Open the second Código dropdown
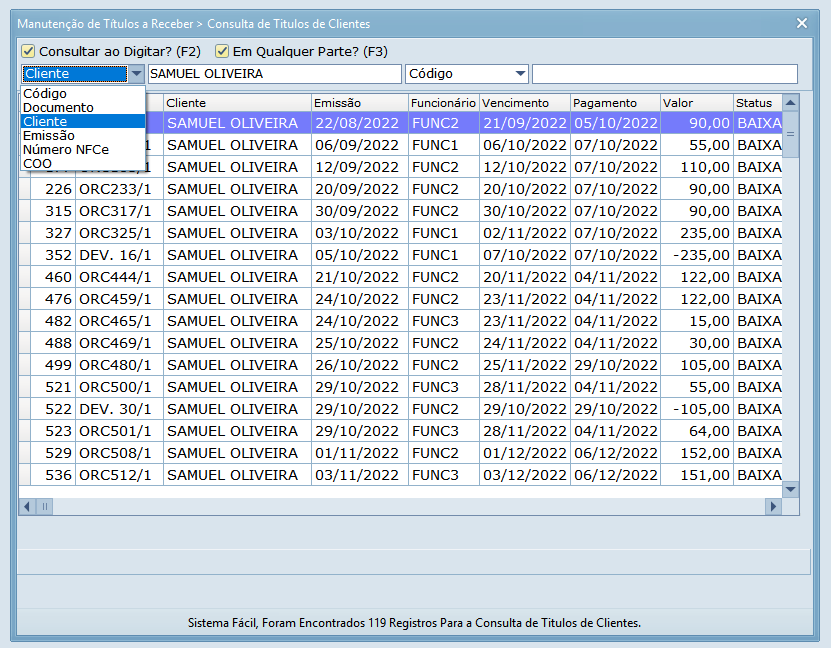 pos(519,74)
